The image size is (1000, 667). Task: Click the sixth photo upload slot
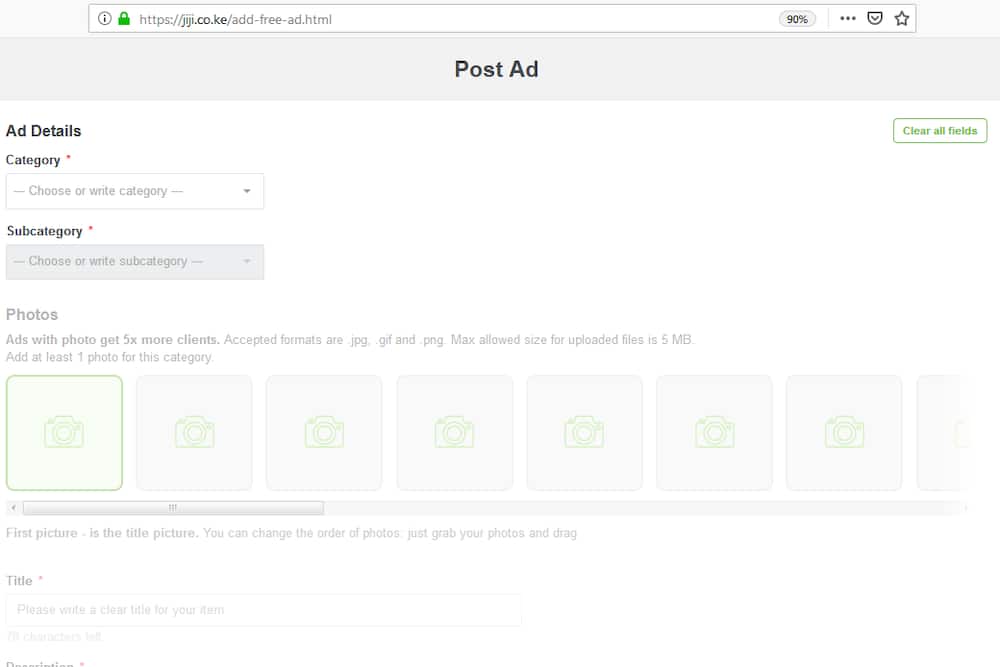click(x=714, y=433)
